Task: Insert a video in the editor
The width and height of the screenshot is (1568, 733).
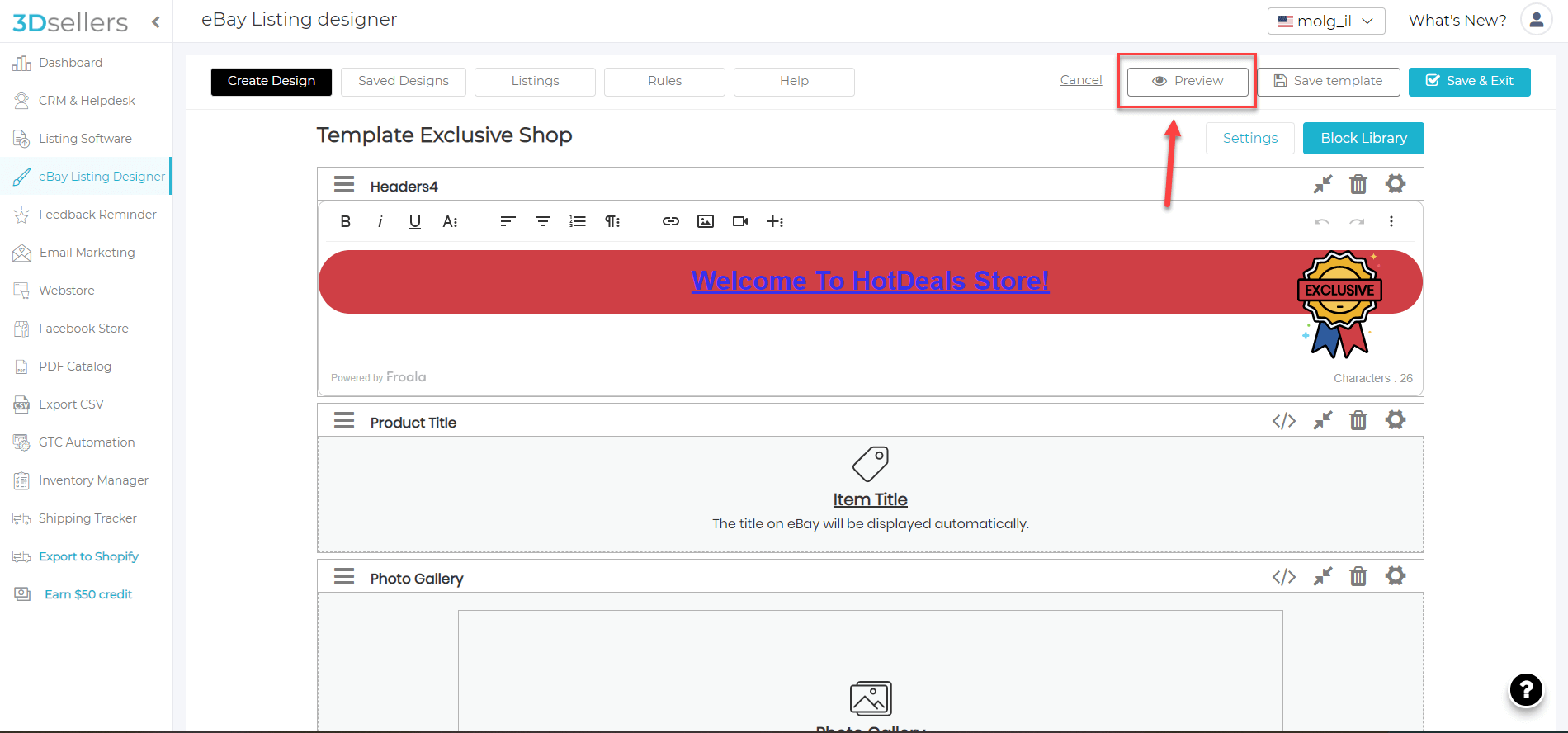Action: [x=740, y=221]
